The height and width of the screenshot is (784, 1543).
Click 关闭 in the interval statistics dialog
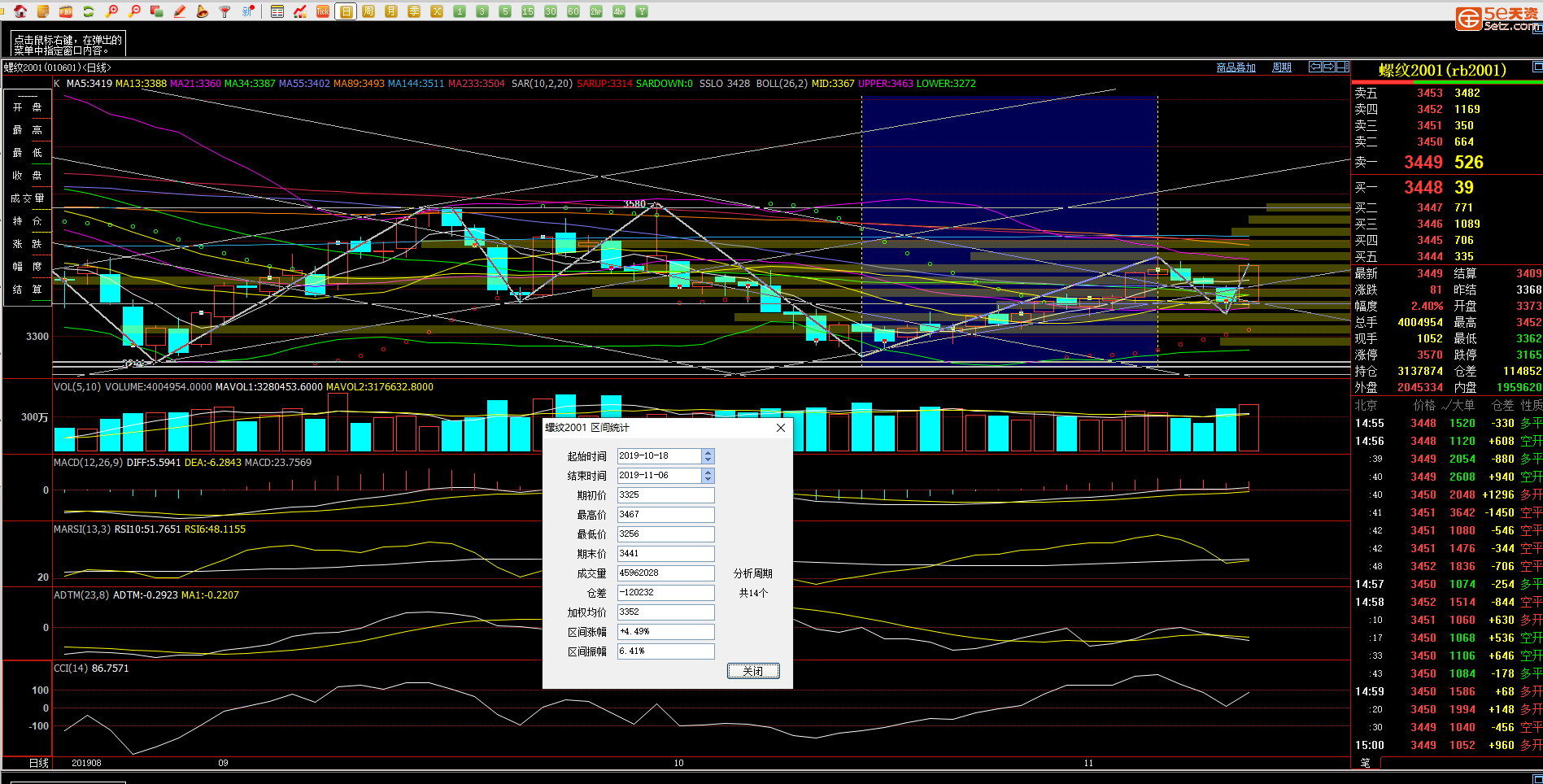click(x=753, y=671)
